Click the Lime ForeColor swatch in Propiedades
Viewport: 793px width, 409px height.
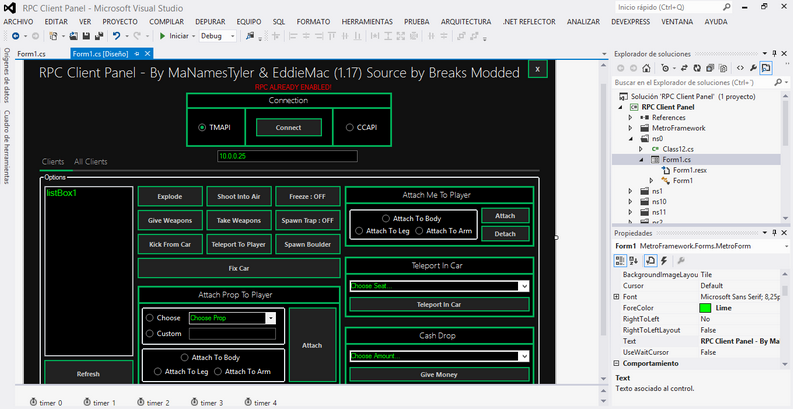706,308
